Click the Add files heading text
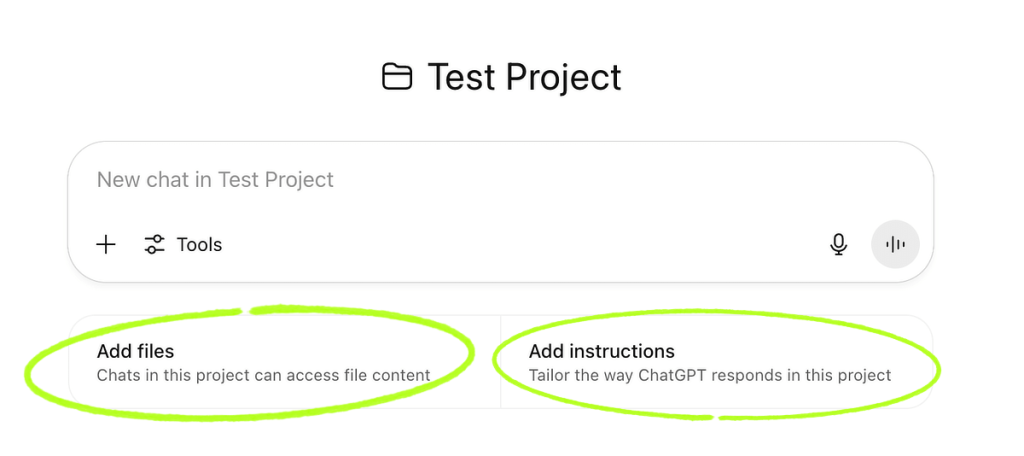1024x456 pixels. tap(135, 351)
